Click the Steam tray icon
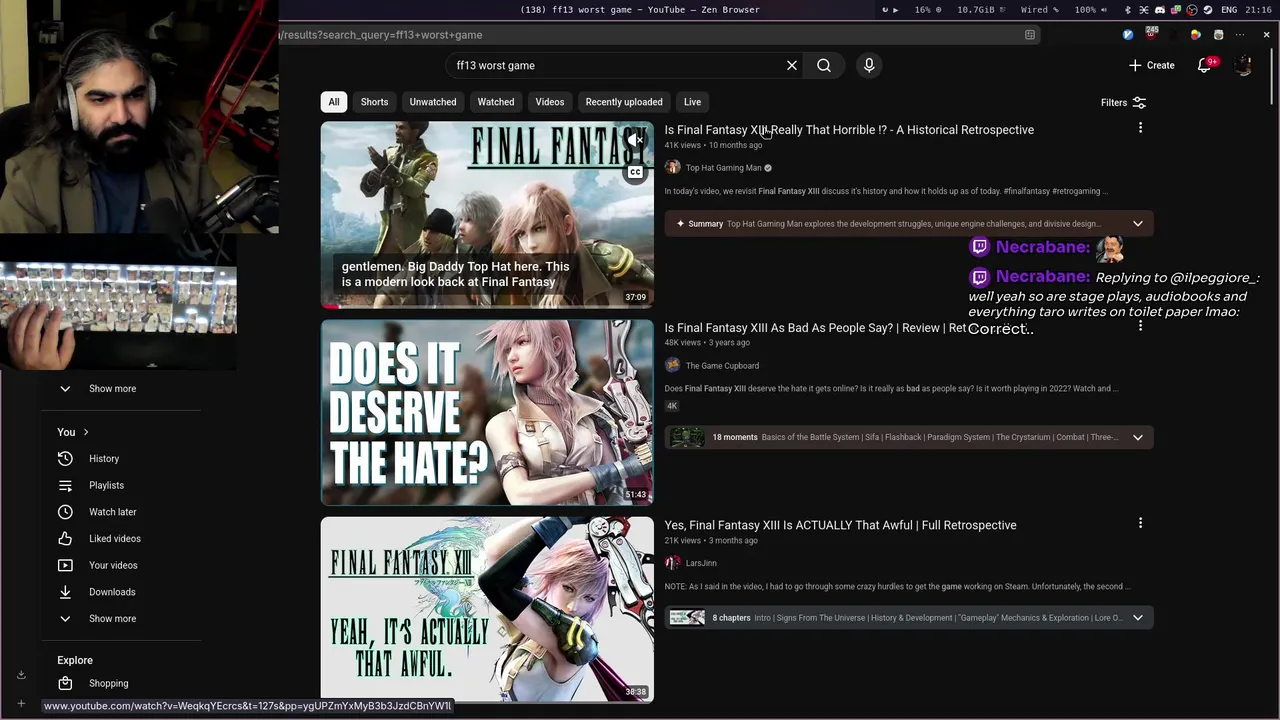 click(1208, 10)
